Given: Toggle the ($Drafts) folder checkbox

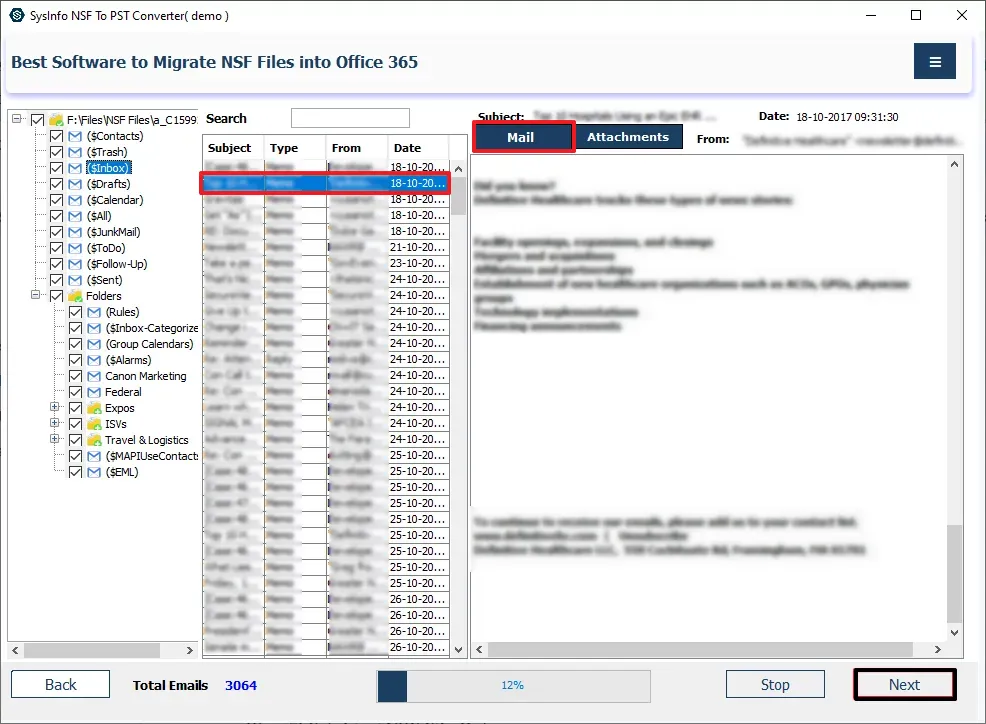Looking at the screenshot, I should [57, 184].
